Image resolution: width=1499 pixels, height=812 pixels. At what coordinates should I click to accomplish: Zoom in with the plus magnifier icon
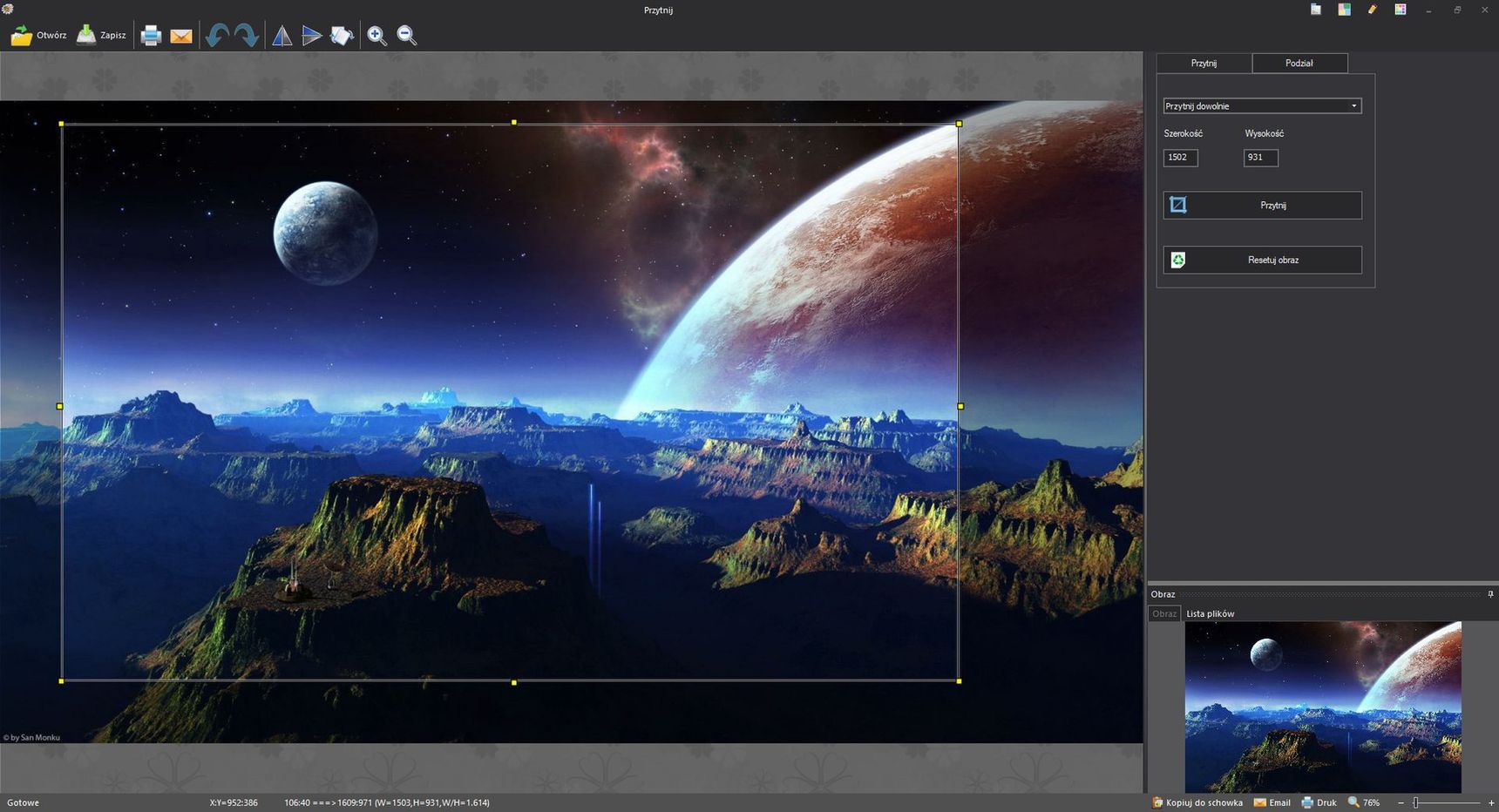[376, 36]
